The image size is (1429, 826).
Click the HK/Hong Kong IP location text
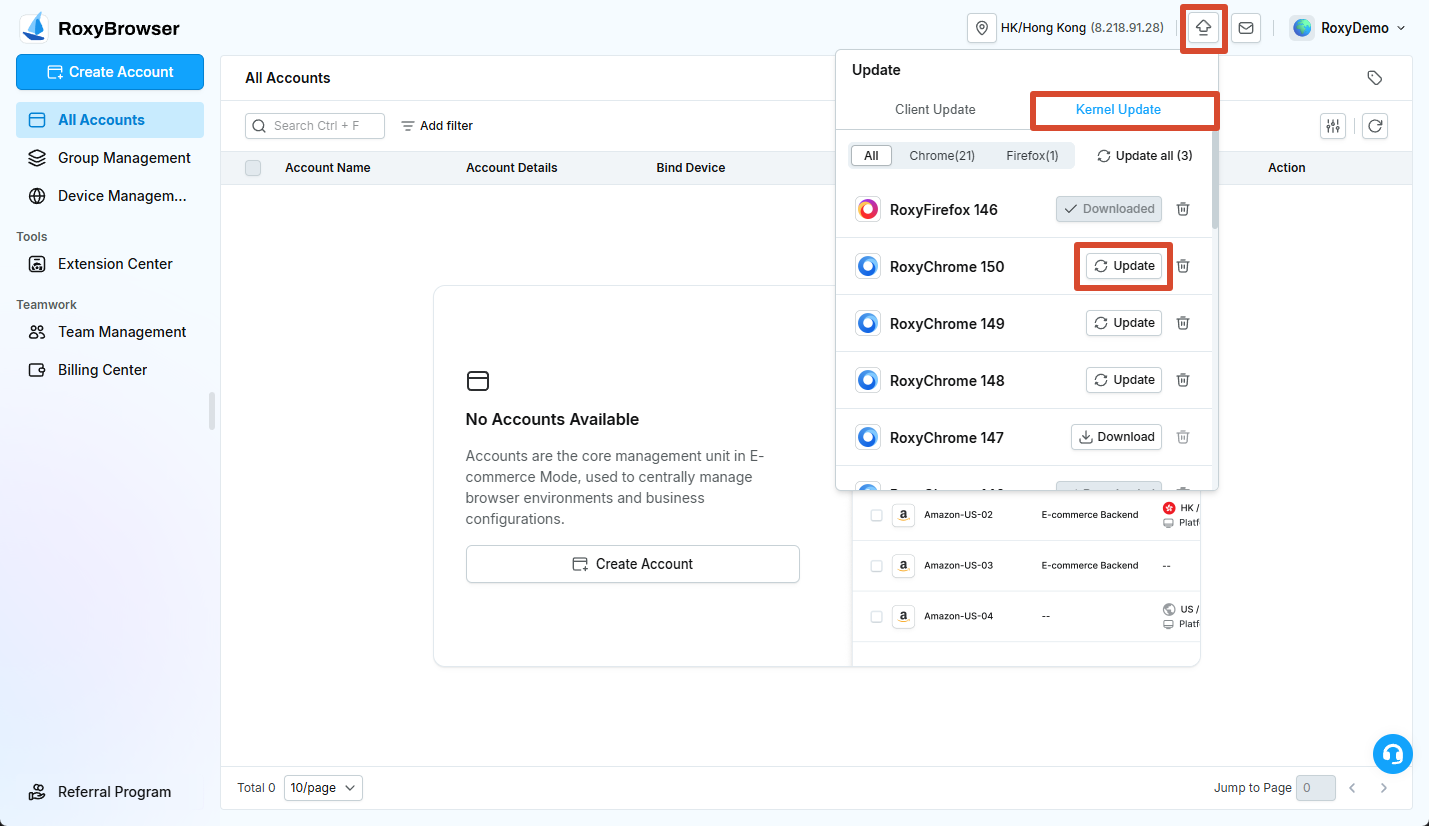1082,28
